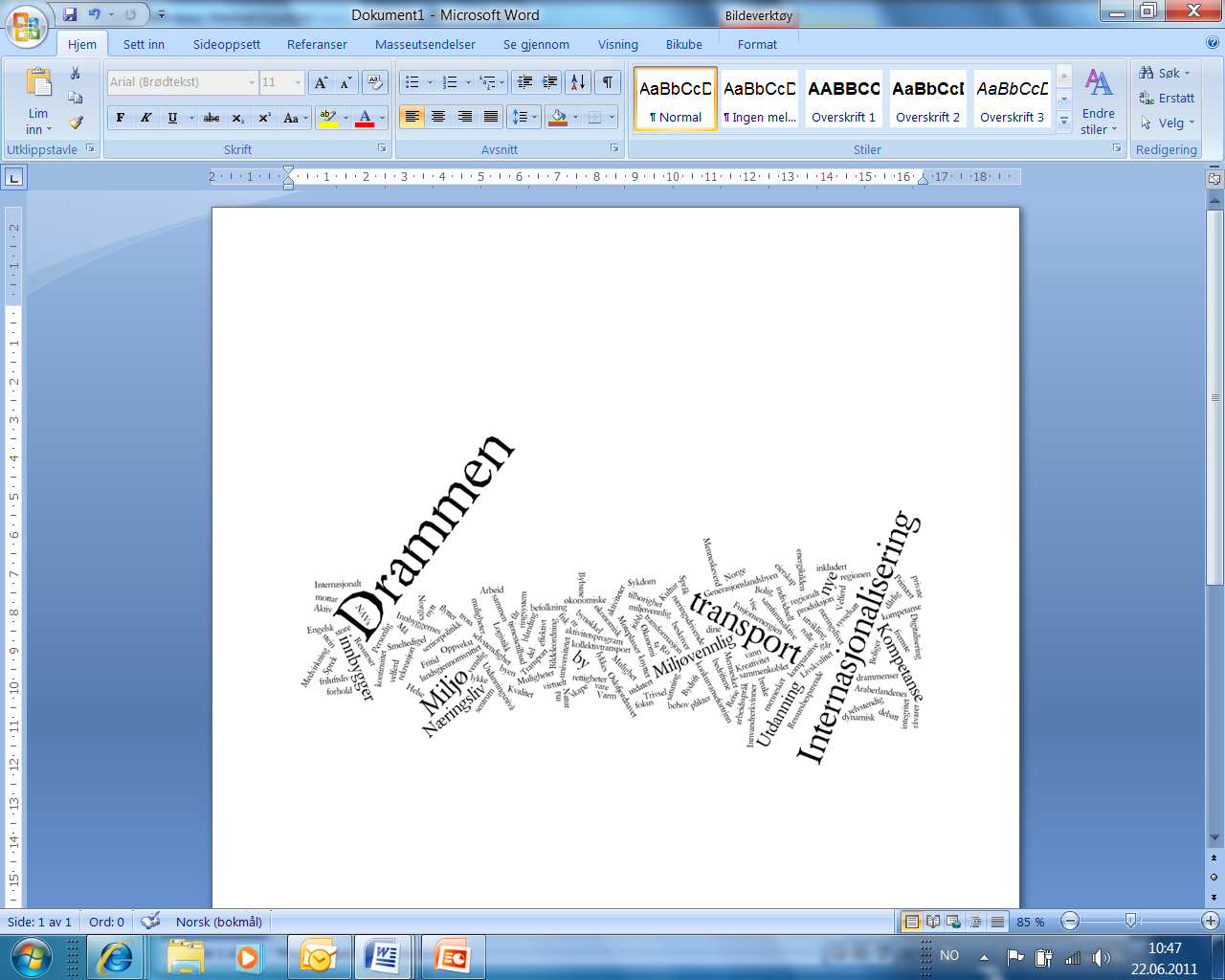Open the Søk find dropdown
This screenshot has width=1225, height=980.
tap(1165, 73)
